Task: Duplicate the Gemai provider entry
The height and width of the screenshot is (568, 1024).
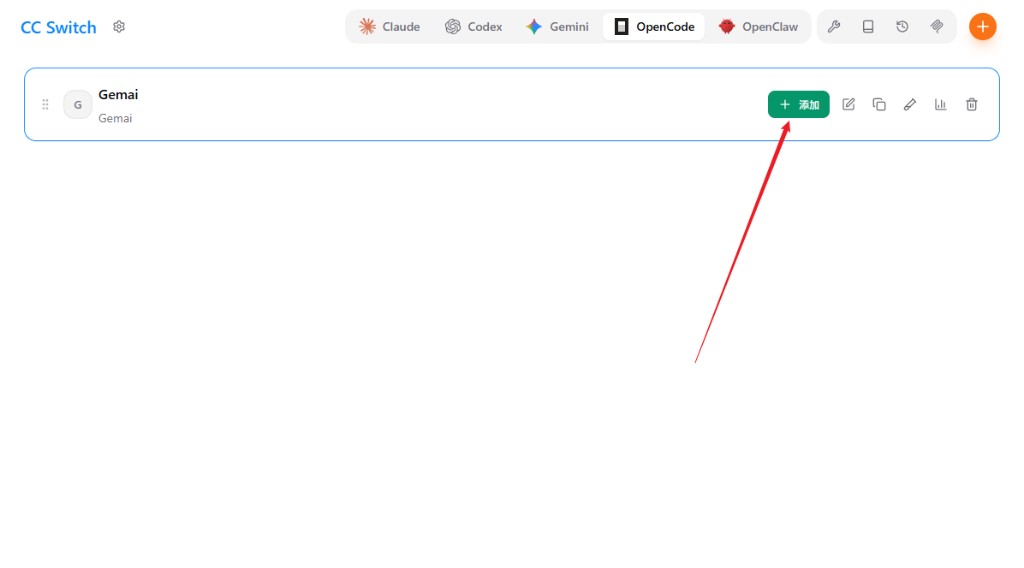Action: [x=879, y=104]
